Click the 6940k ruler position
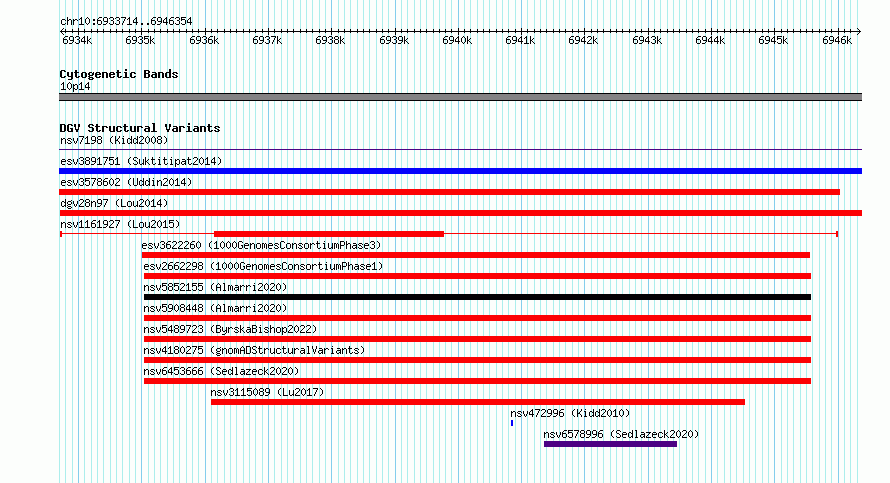The width and height of the screenshot is (890, 483). click(457, 40)
